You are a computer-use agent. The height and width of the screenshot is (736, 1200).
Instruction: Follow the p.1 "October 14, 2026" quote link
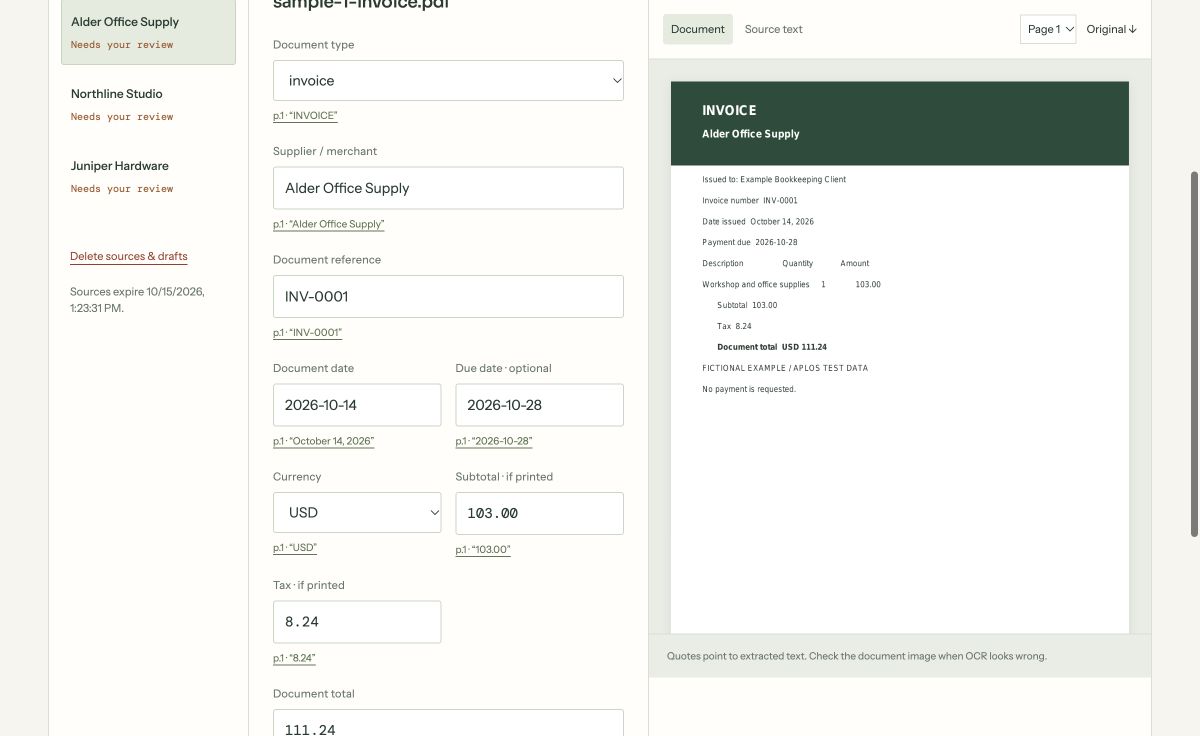point(323,441)
